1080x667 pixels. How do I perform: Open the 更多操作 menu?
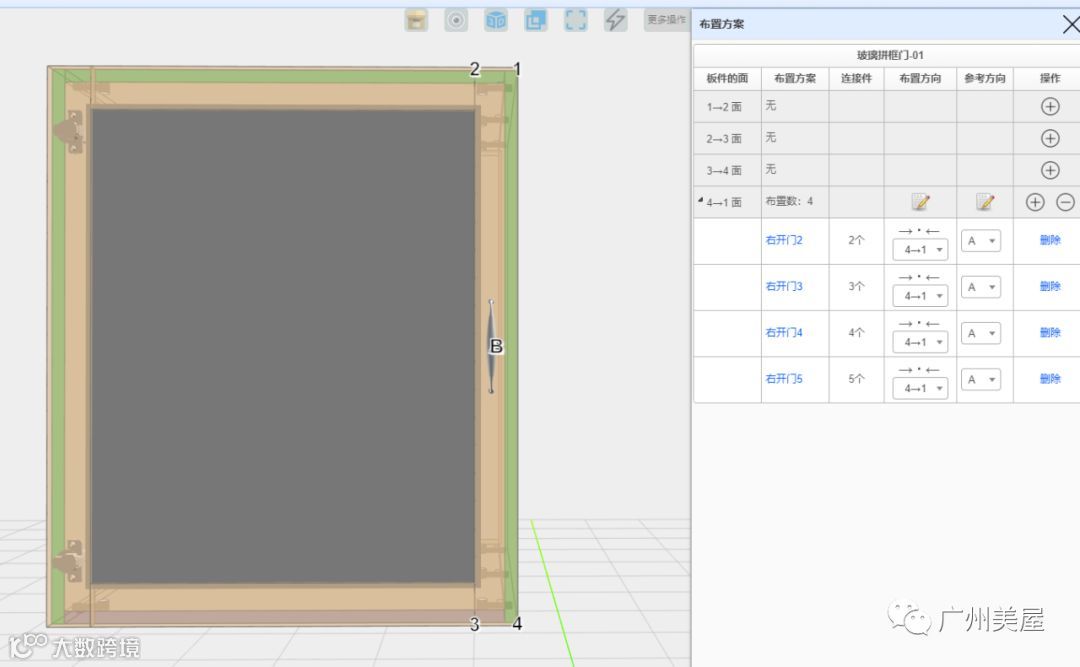click(667, 20)
